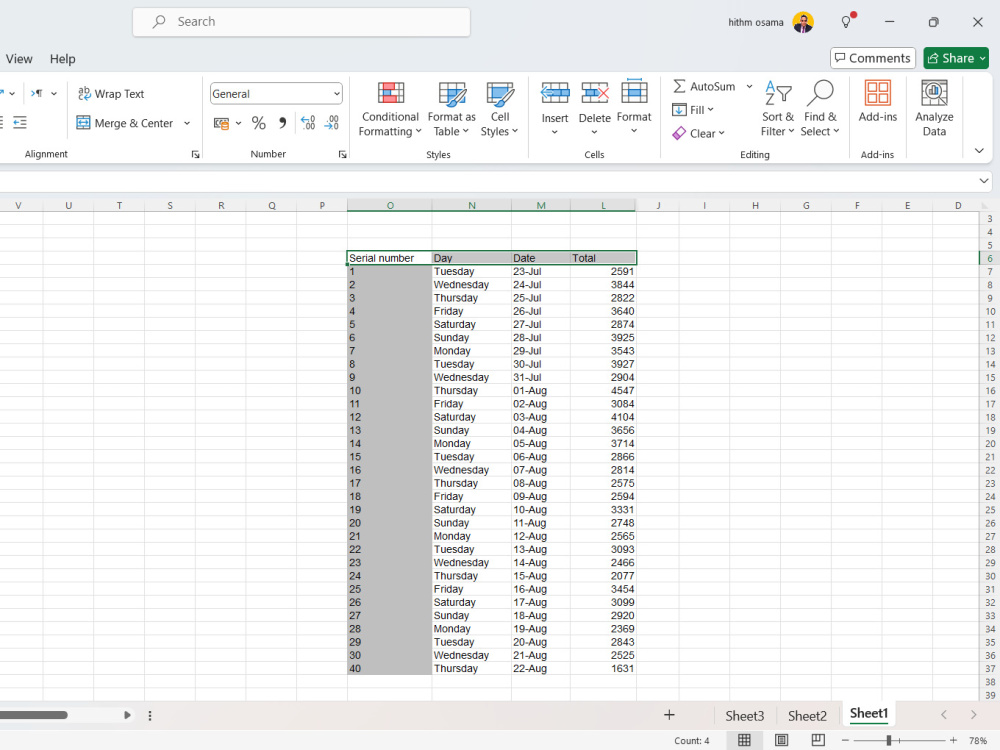
Task: Open the Clear dropdown
Action: pos(698,133)
